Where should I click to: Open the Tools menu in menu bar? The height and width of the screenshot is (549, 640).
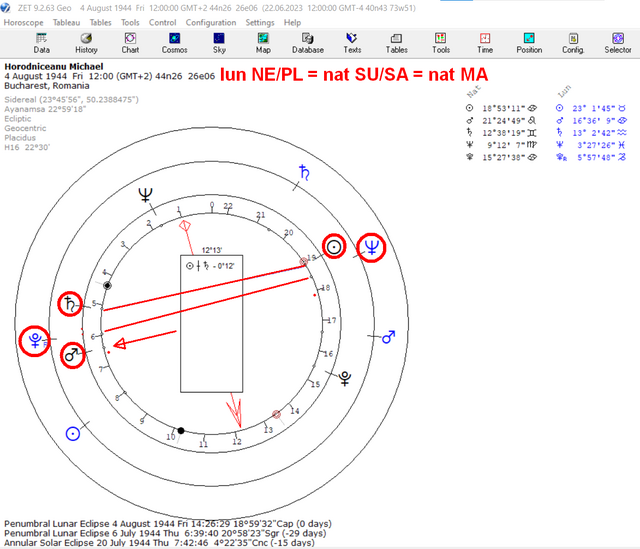[x=130, y=22]
